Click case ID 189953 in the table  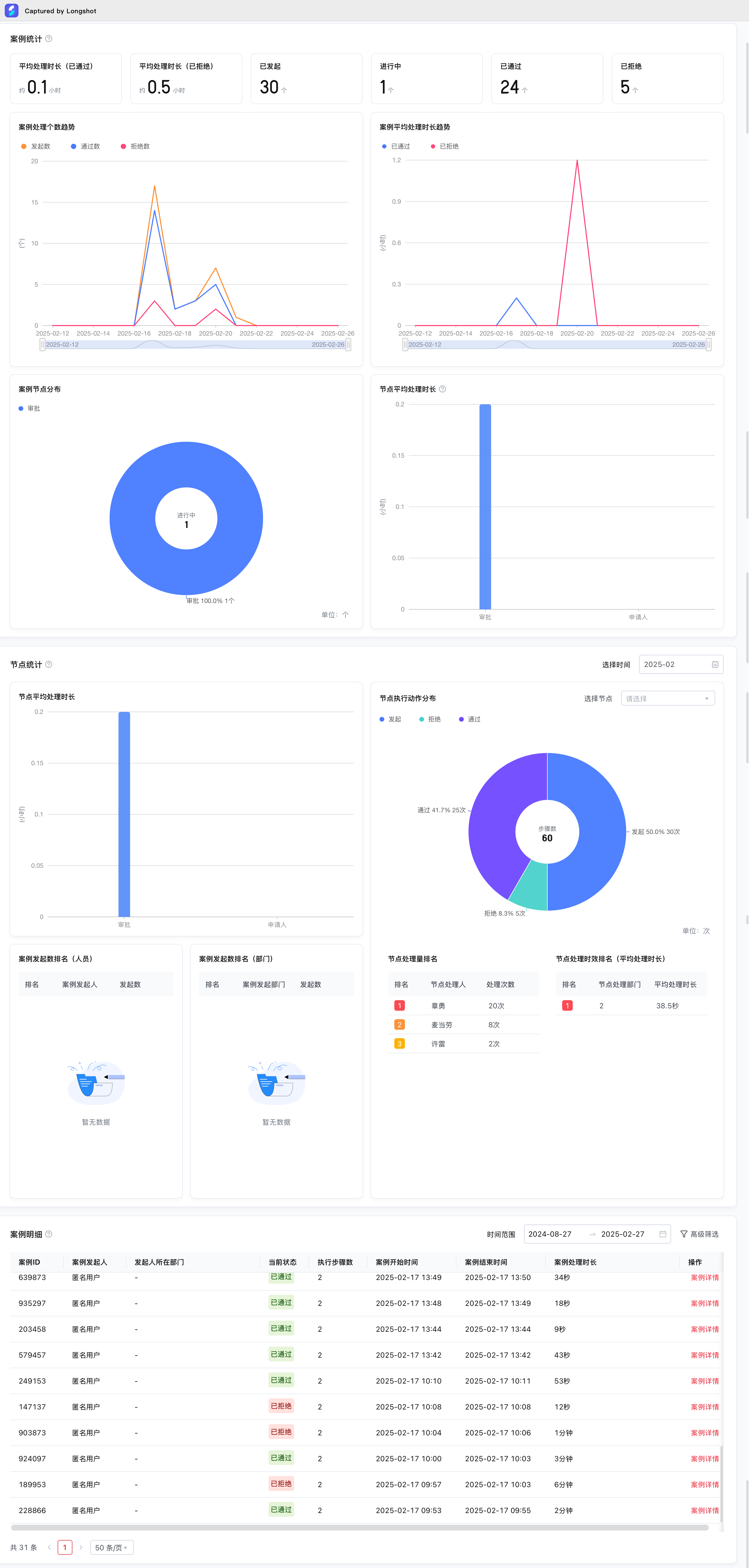tap(32, 1485)
